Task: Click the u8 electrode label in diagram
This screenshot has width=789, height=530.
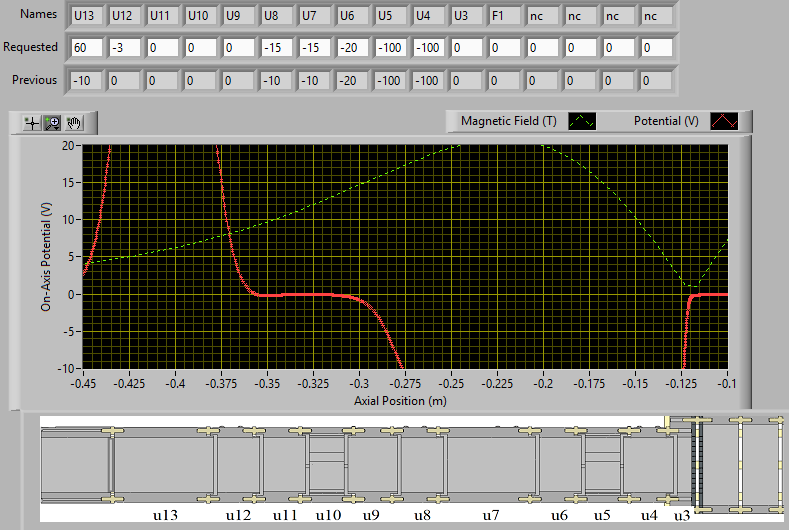Action: coord(422,515)
